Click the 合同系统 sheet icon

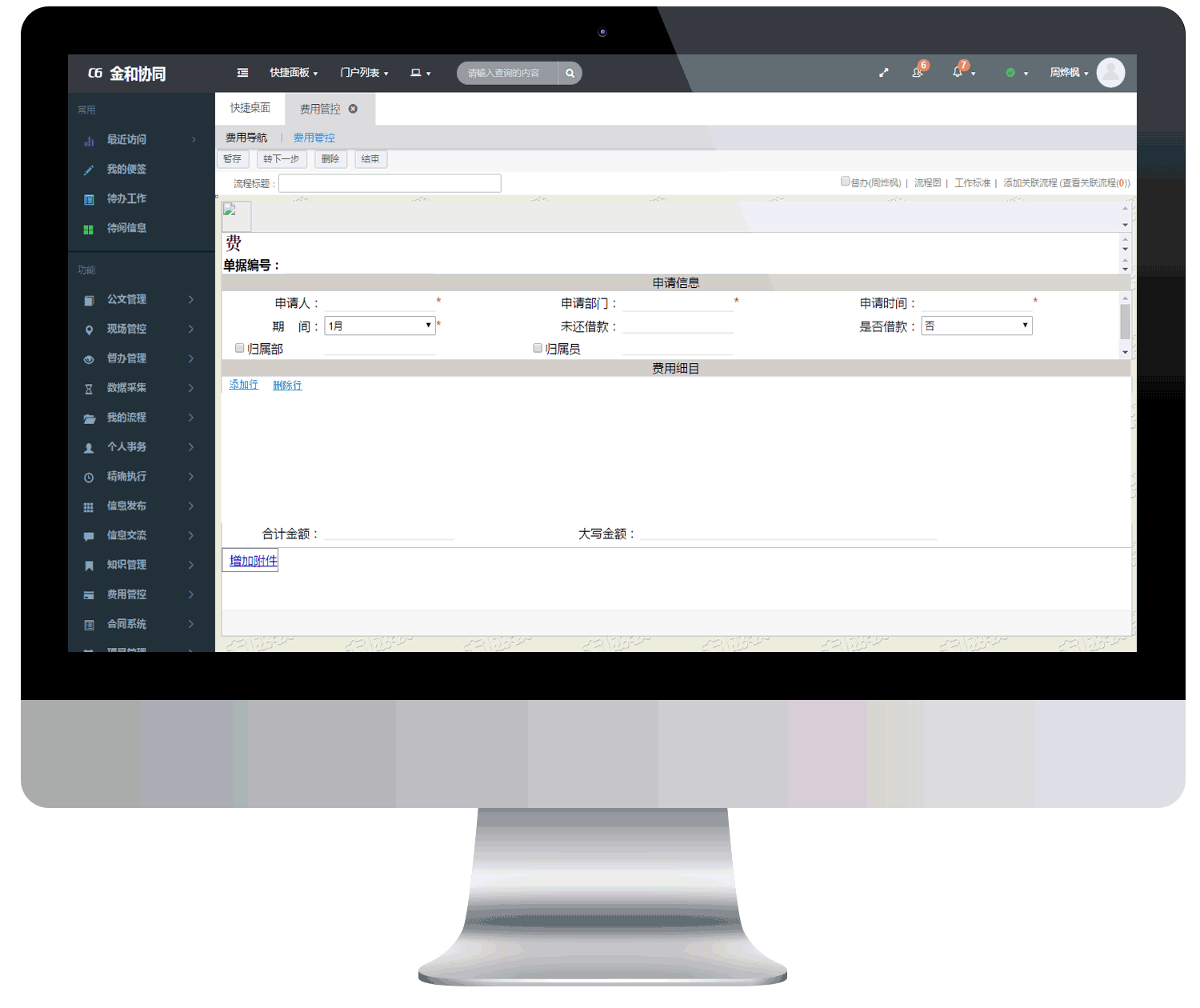click(89, 625)
